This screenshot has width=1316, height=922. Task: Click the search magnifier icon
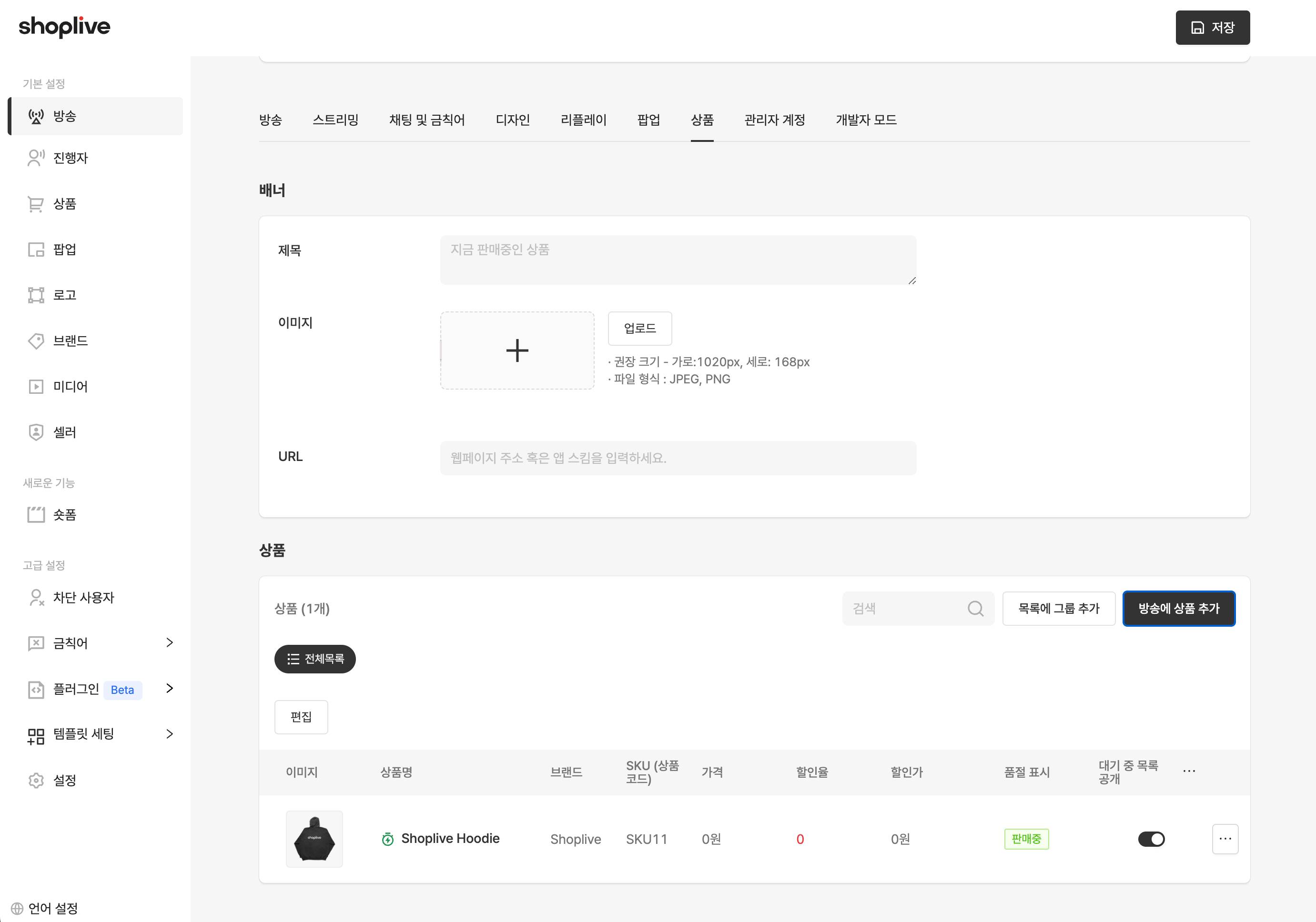[x=975, y=609]
